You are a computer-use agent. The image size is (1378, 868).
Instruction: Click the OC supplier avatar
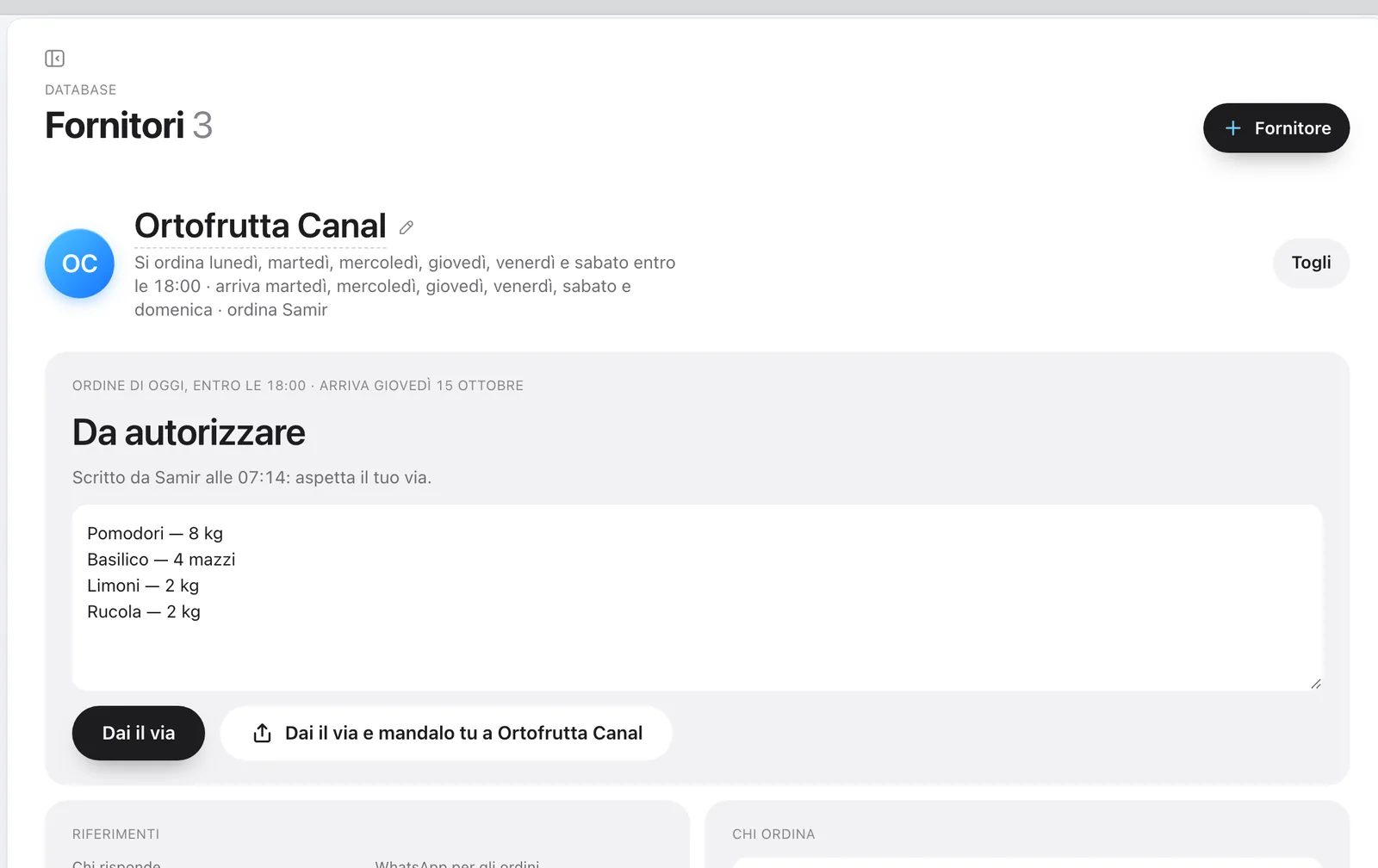(x=79, y=263)
